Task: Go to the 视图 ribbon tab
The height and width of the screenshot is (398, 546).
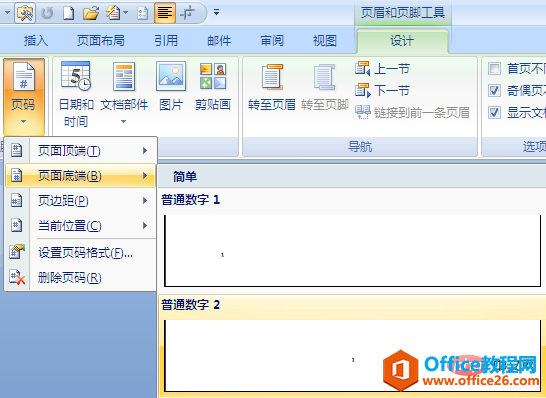Action: coord(325,41)
